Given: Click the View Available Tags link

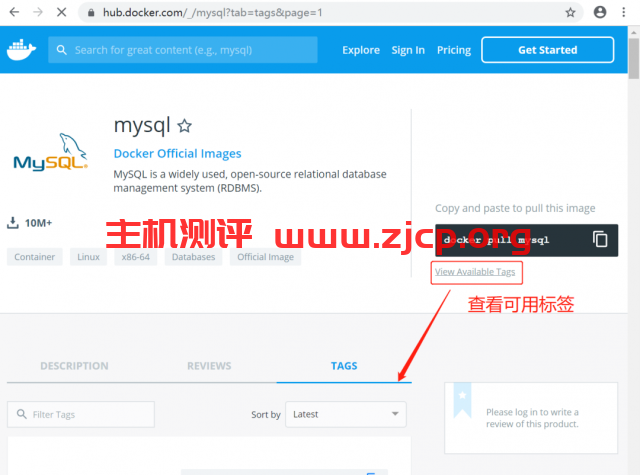Looking at the screenshot, I should point(475,272).
